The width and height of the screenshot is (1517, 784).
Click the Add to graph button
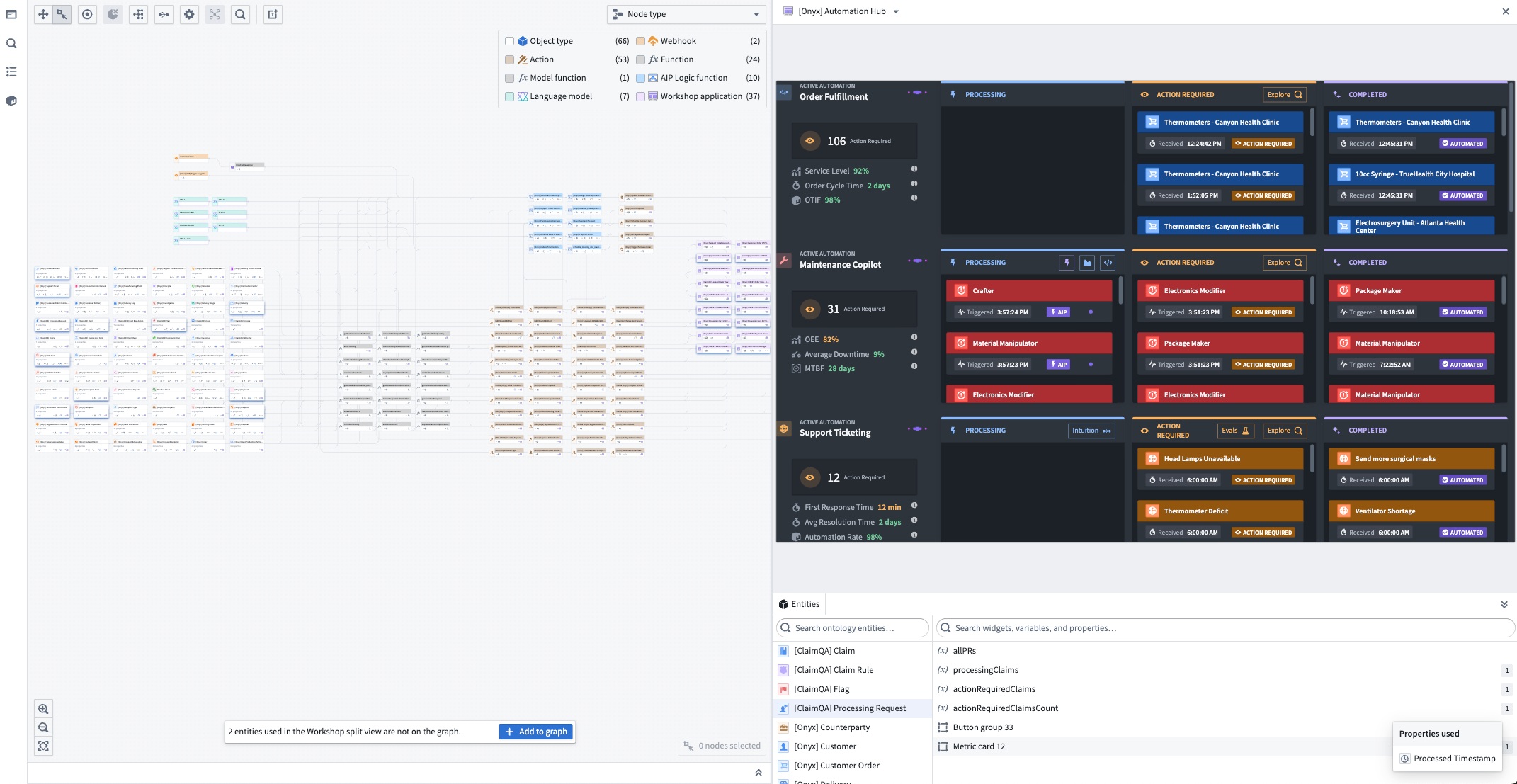pyautogui.click(x=536, y=731)
